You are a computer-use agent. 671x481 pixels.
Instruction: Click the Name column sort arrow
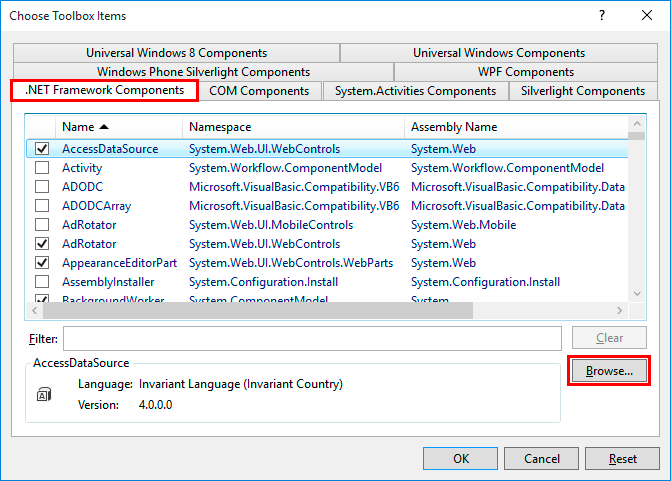[104, 127]
